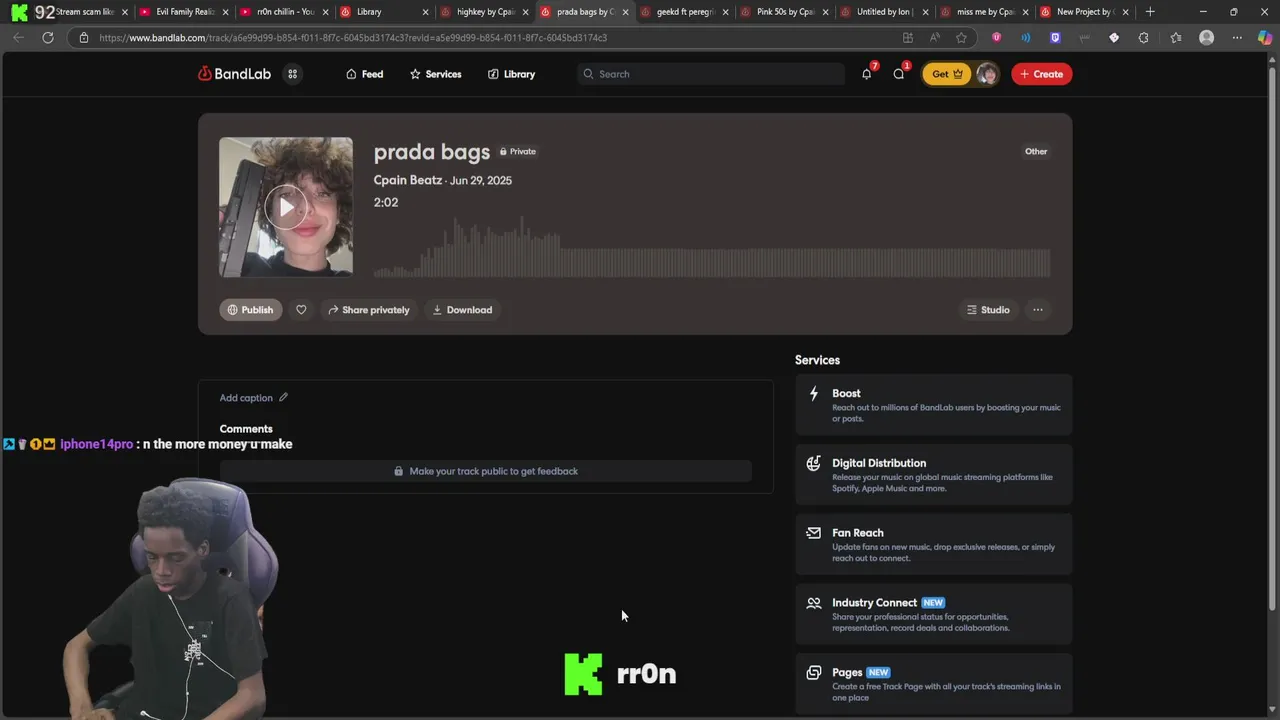Click the Other genre tag

(1036, 152)
